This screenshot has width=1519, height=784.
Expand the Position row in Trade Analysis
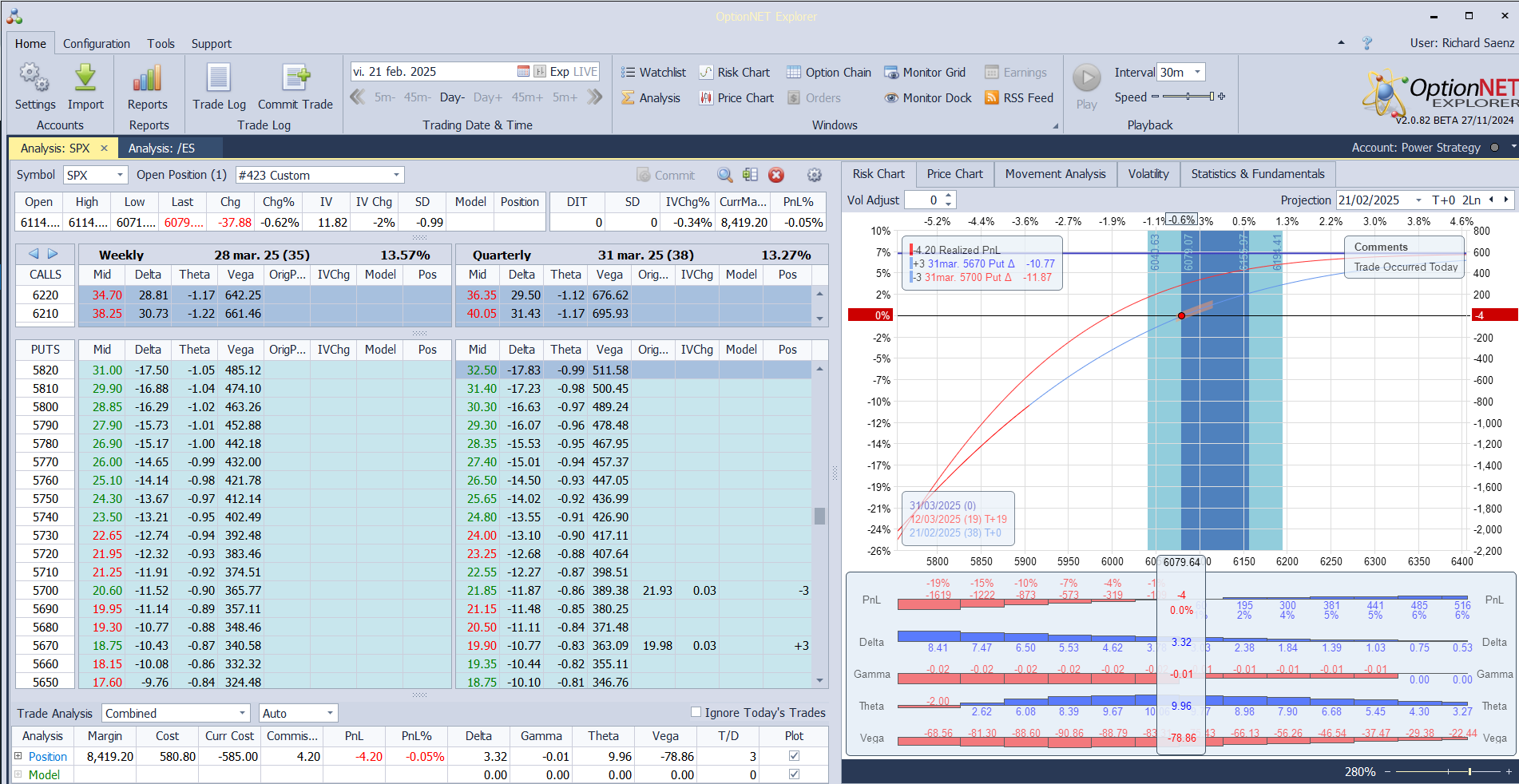pos(18,755)
